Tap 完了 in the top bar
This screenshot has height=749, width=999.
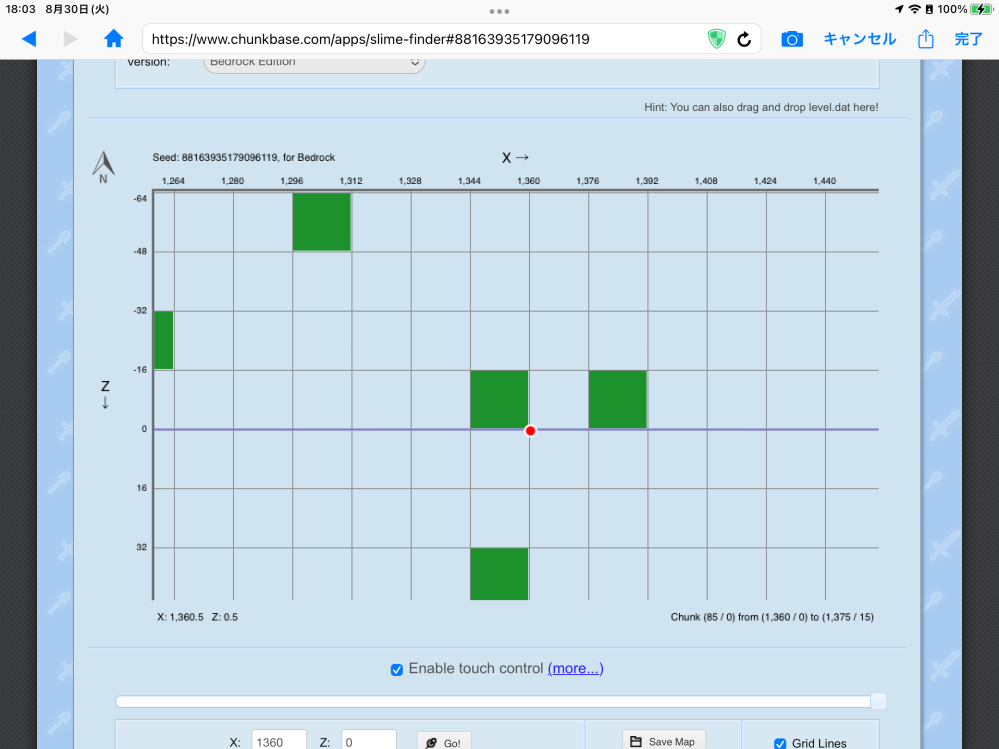pyautogui.click(x=968, y=39)
